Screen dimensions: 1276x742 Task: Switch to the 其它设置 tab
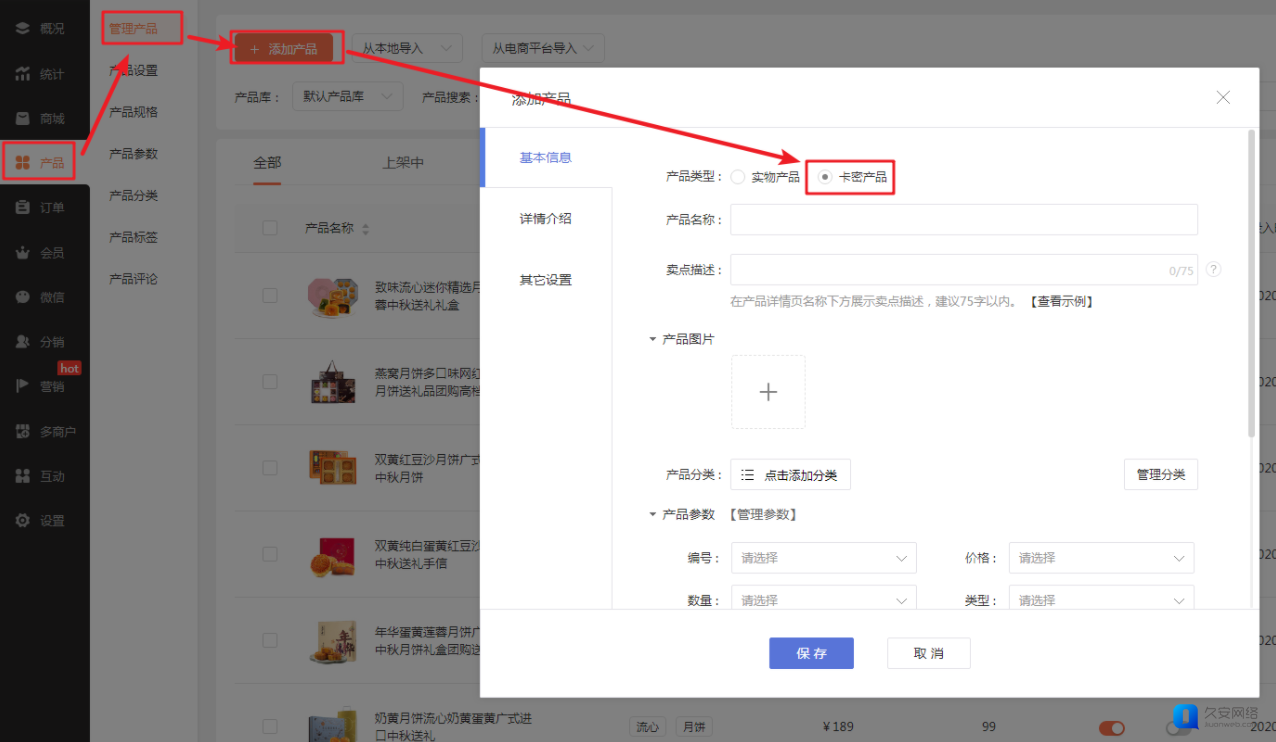(x=545, y=280)
